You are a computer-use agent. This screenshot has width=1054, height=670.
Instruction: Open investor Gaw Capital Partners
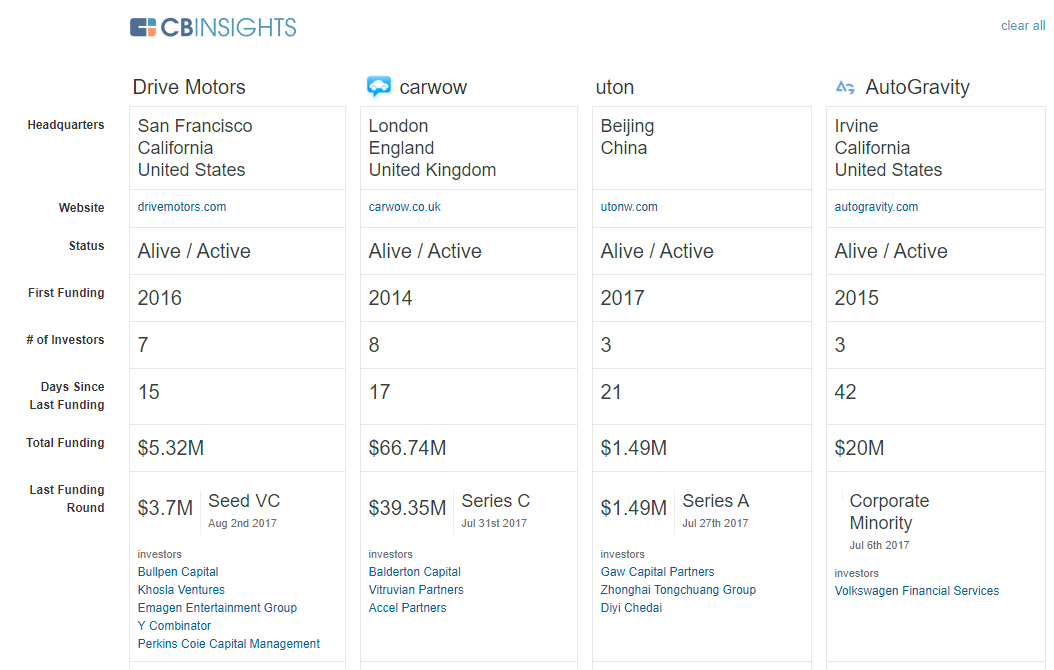(657, 572)
